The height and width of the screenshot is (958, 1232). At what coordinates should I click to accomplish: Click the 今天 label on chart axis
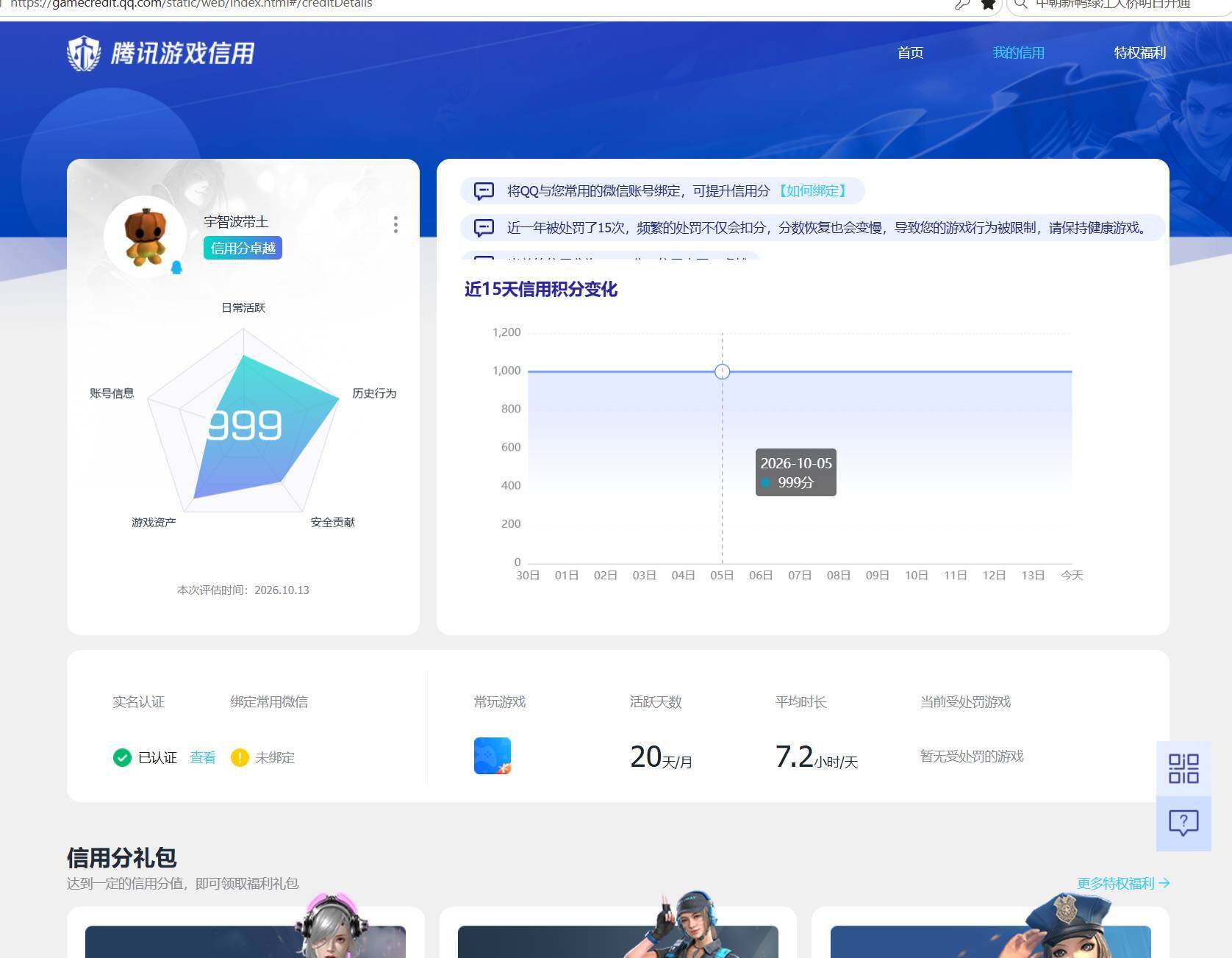pos(1072,575)
